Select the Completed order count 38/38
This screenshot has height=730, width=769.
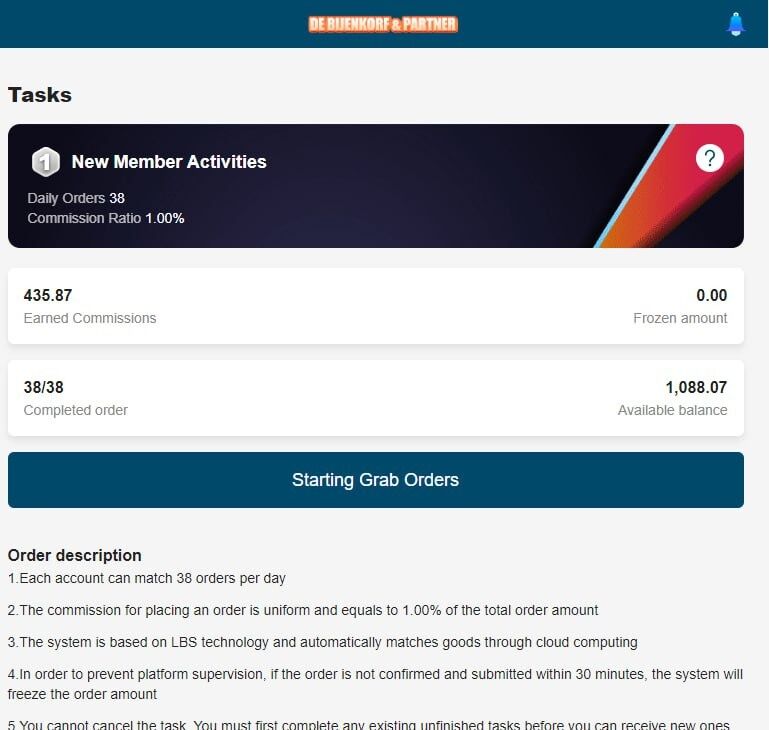pos(44,387)
